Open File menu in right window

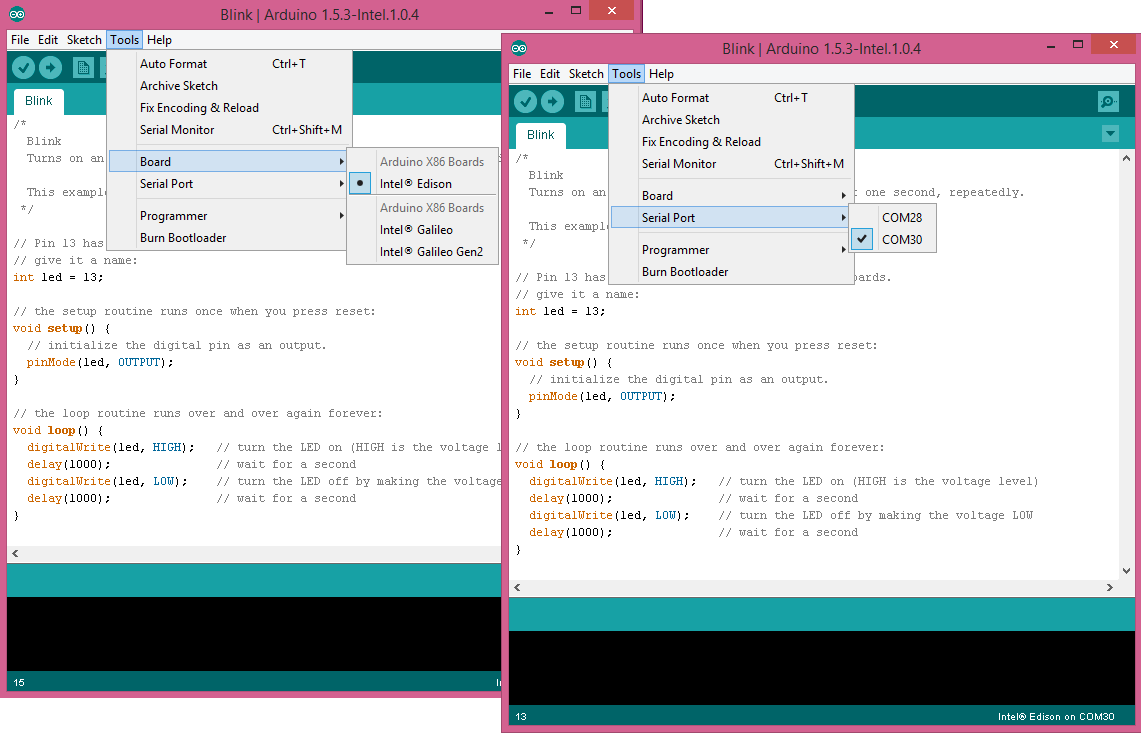coord(522,74)
